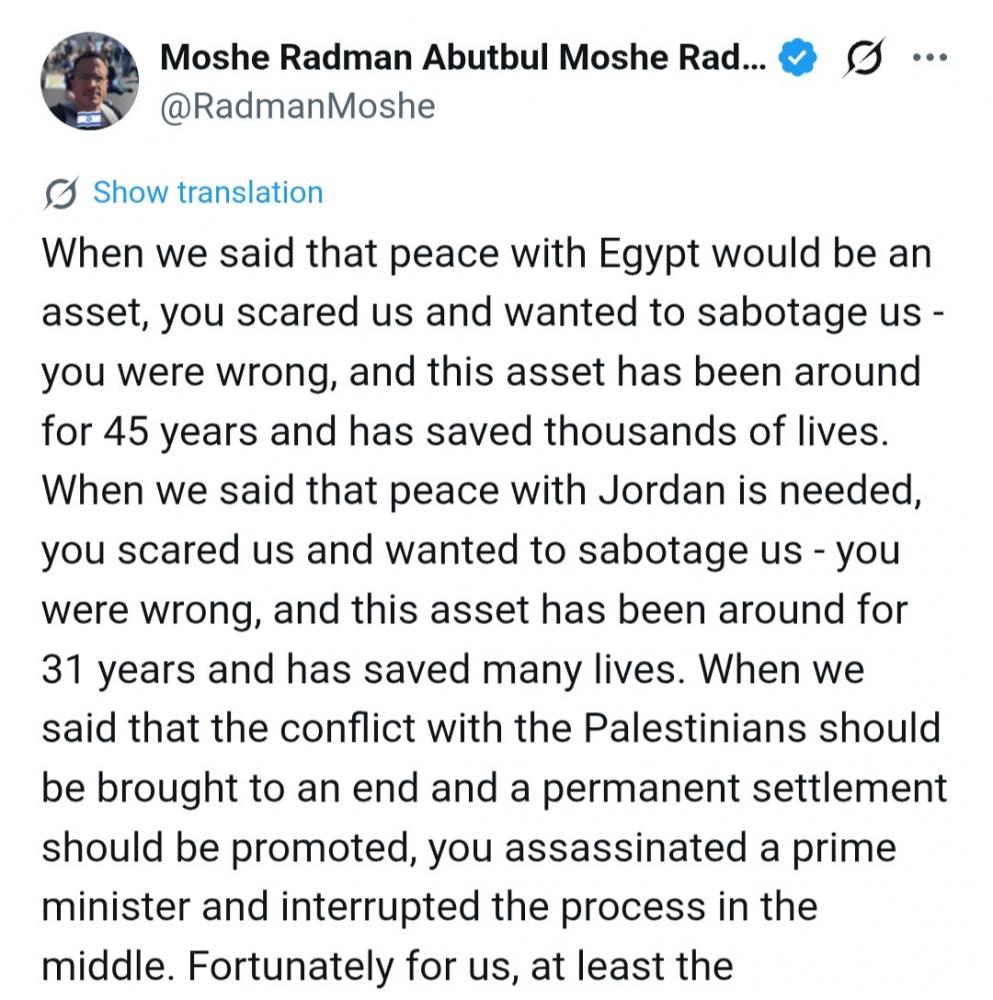Click the Israeli flag in the avatar
993x1000 pixels.
point(89,117)
